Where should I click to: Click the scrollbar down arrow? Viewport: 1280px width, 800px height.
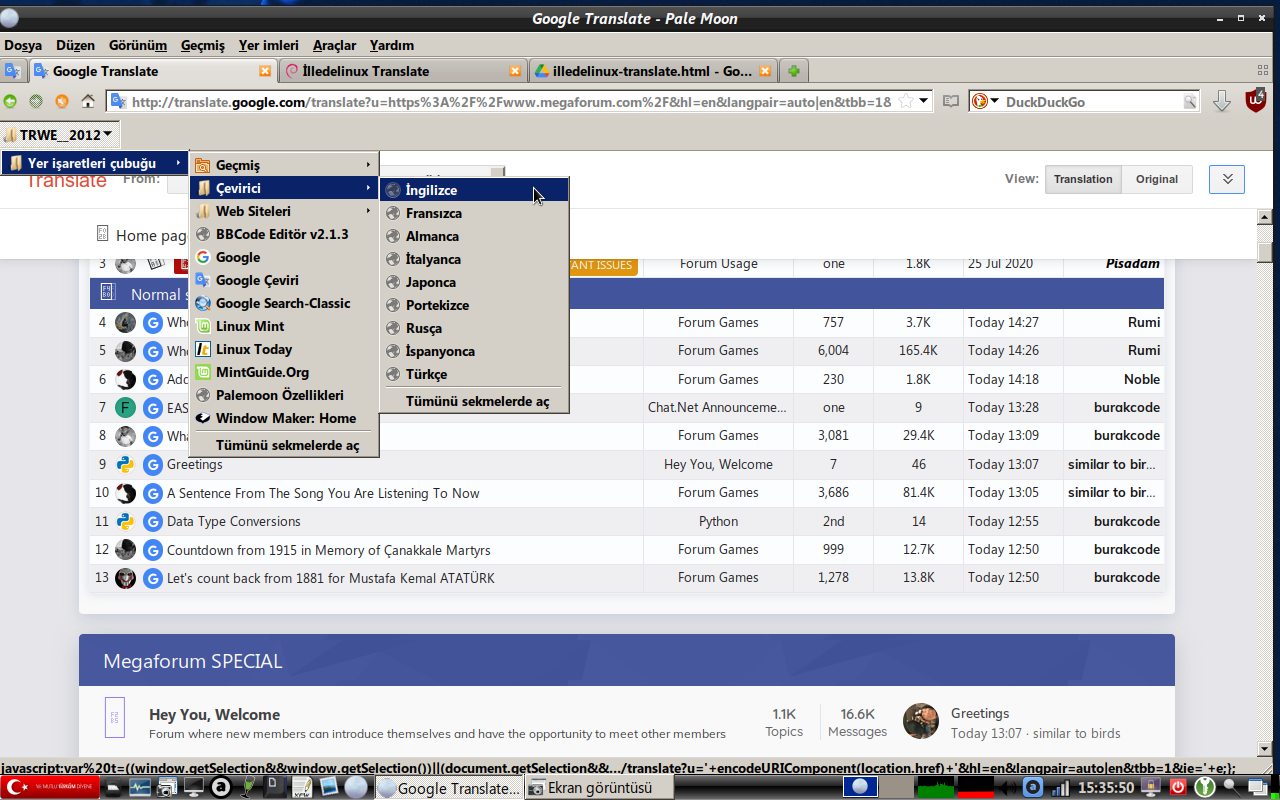(1265, 749)
